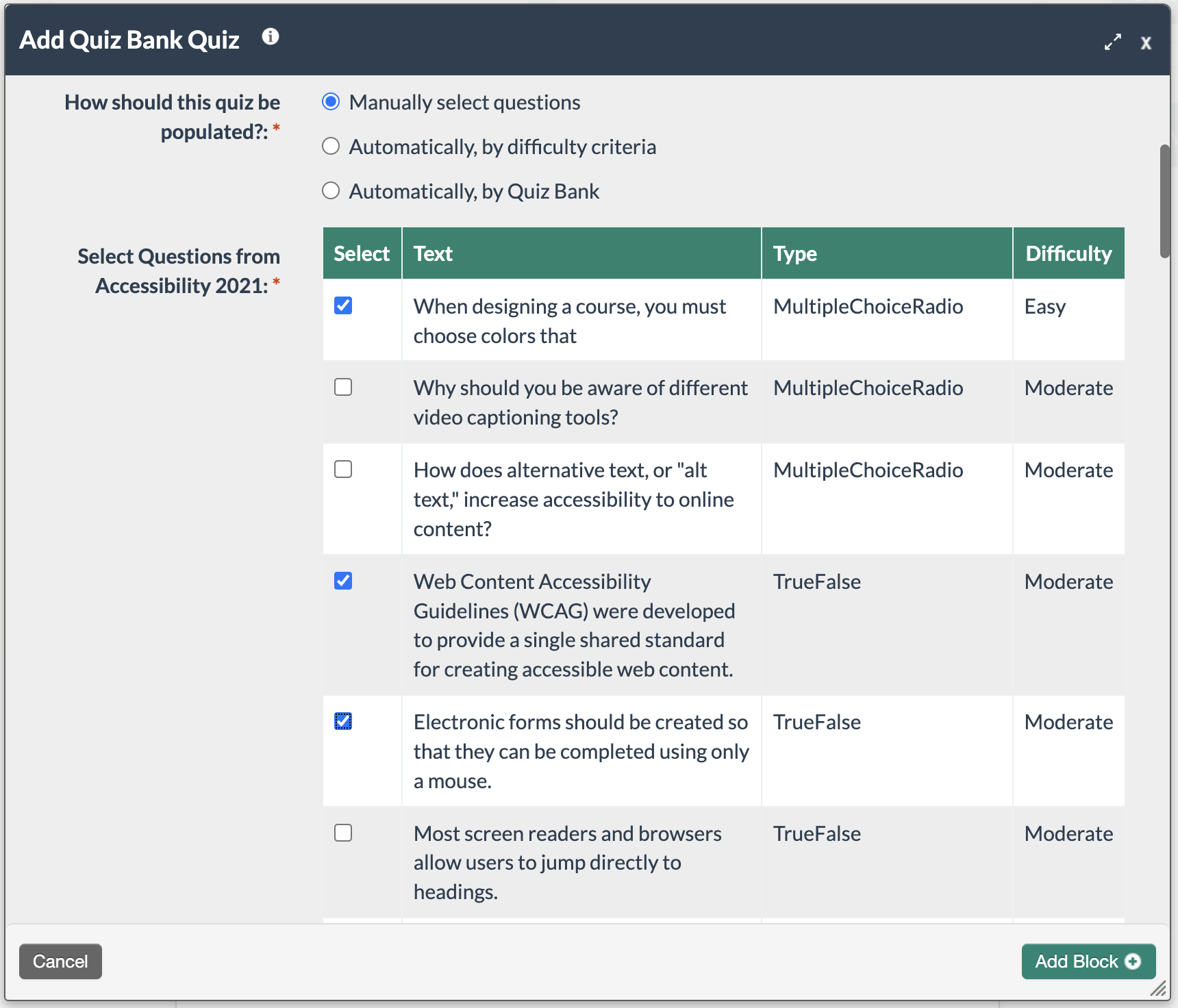Click the Select column header

tap(362, 253)
